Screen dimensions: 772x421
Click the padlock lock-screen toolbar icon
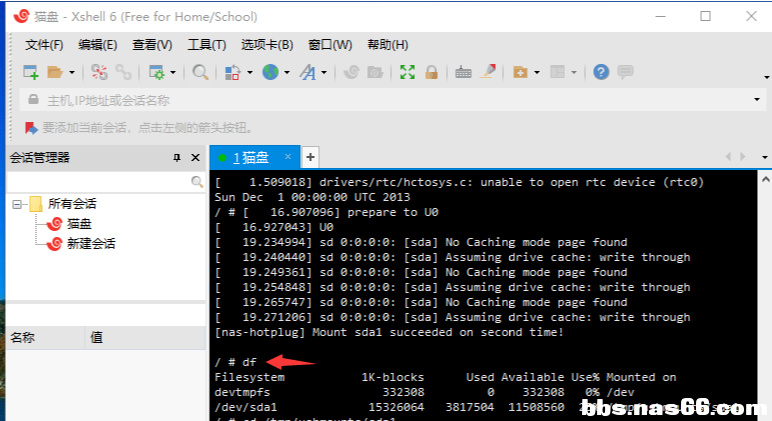tap(432, 72)
